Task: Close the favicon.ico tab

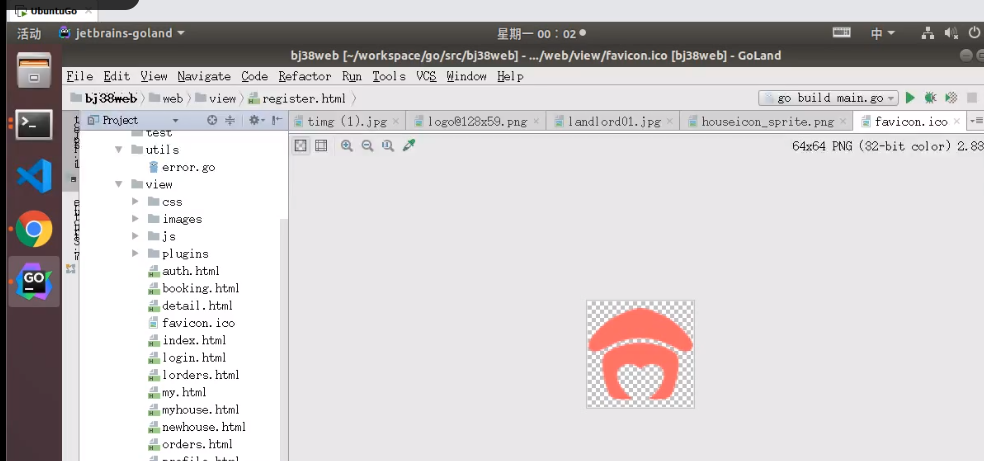Action: click(x=956, y=121)
